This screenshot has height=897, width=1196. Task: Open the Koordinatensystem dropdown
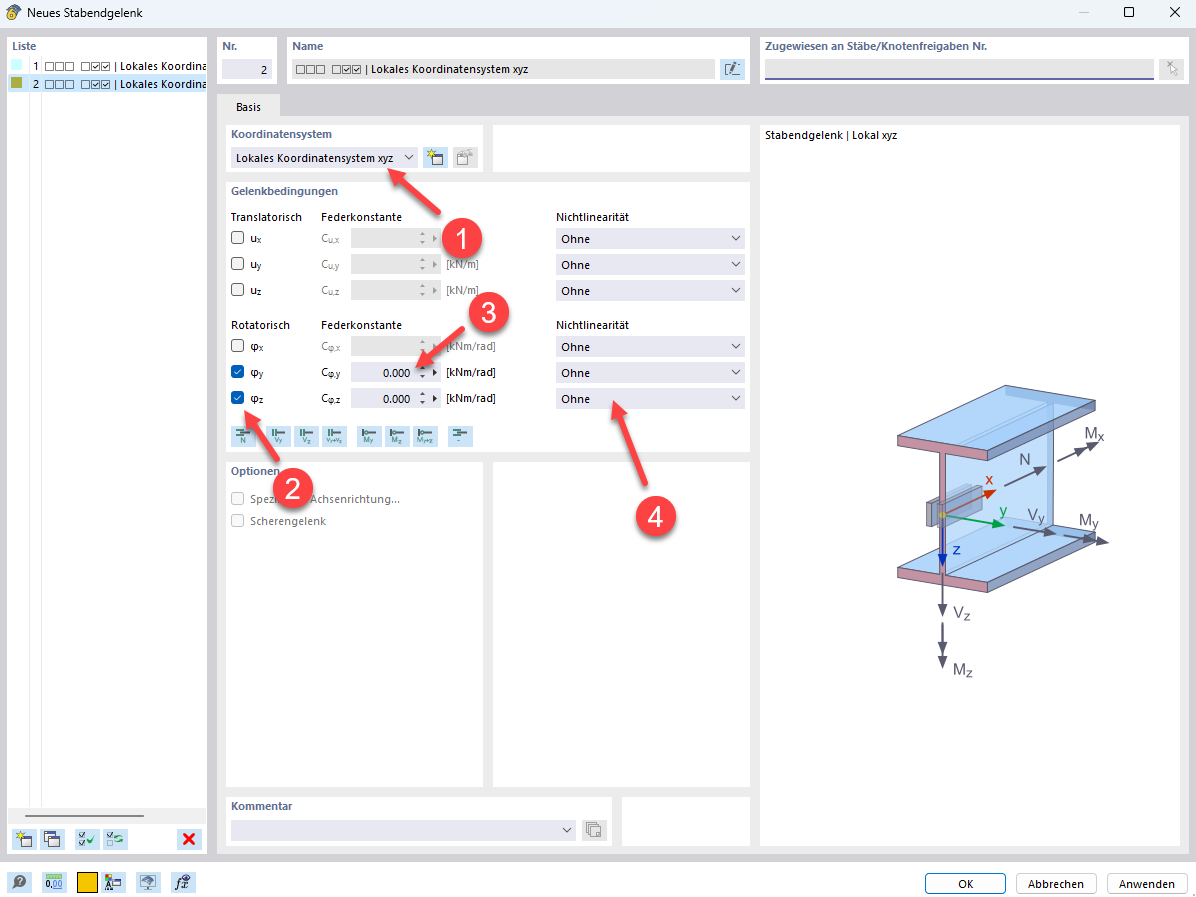tap(324, 158)
